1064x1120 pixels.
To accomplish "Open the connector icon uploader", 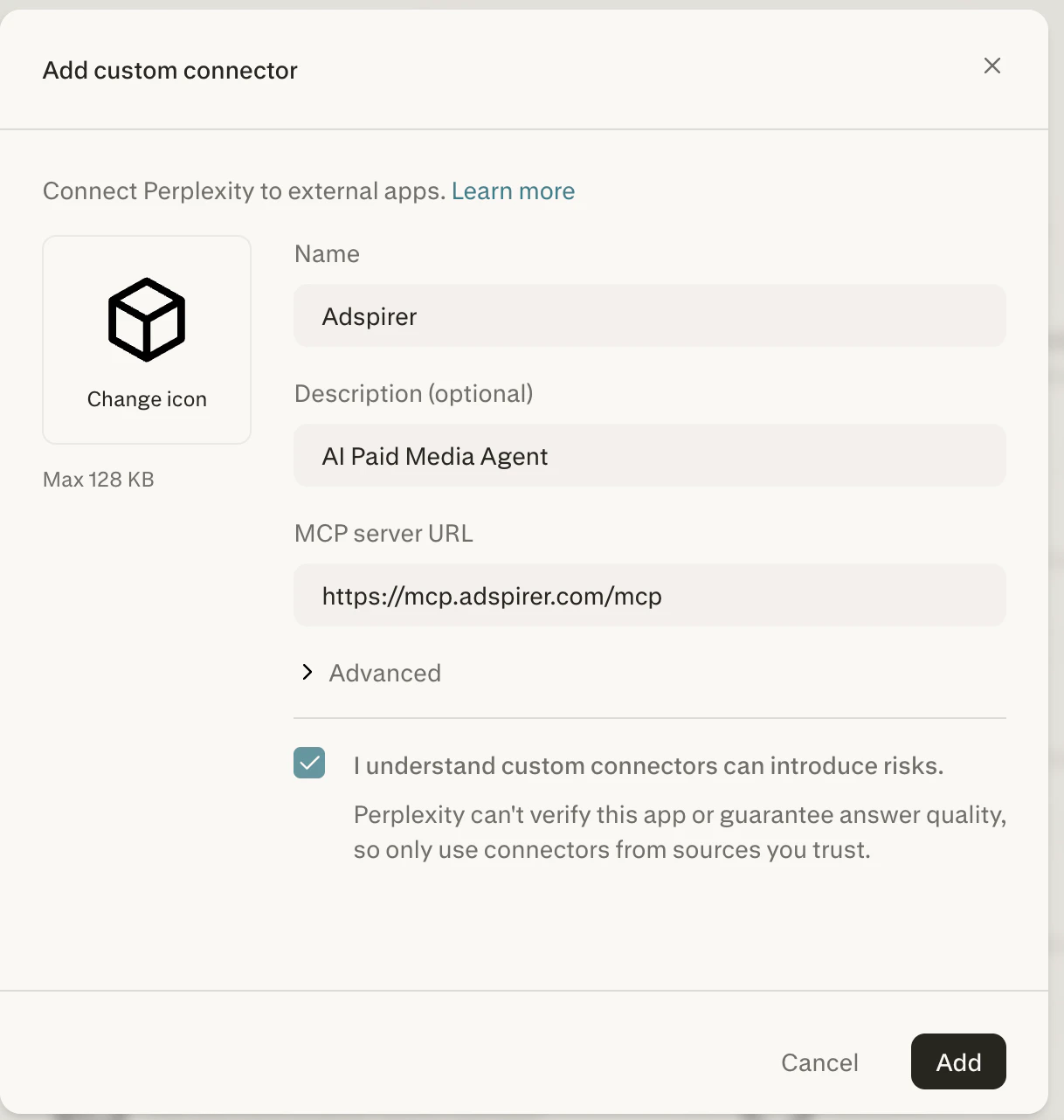I will 146,339.
